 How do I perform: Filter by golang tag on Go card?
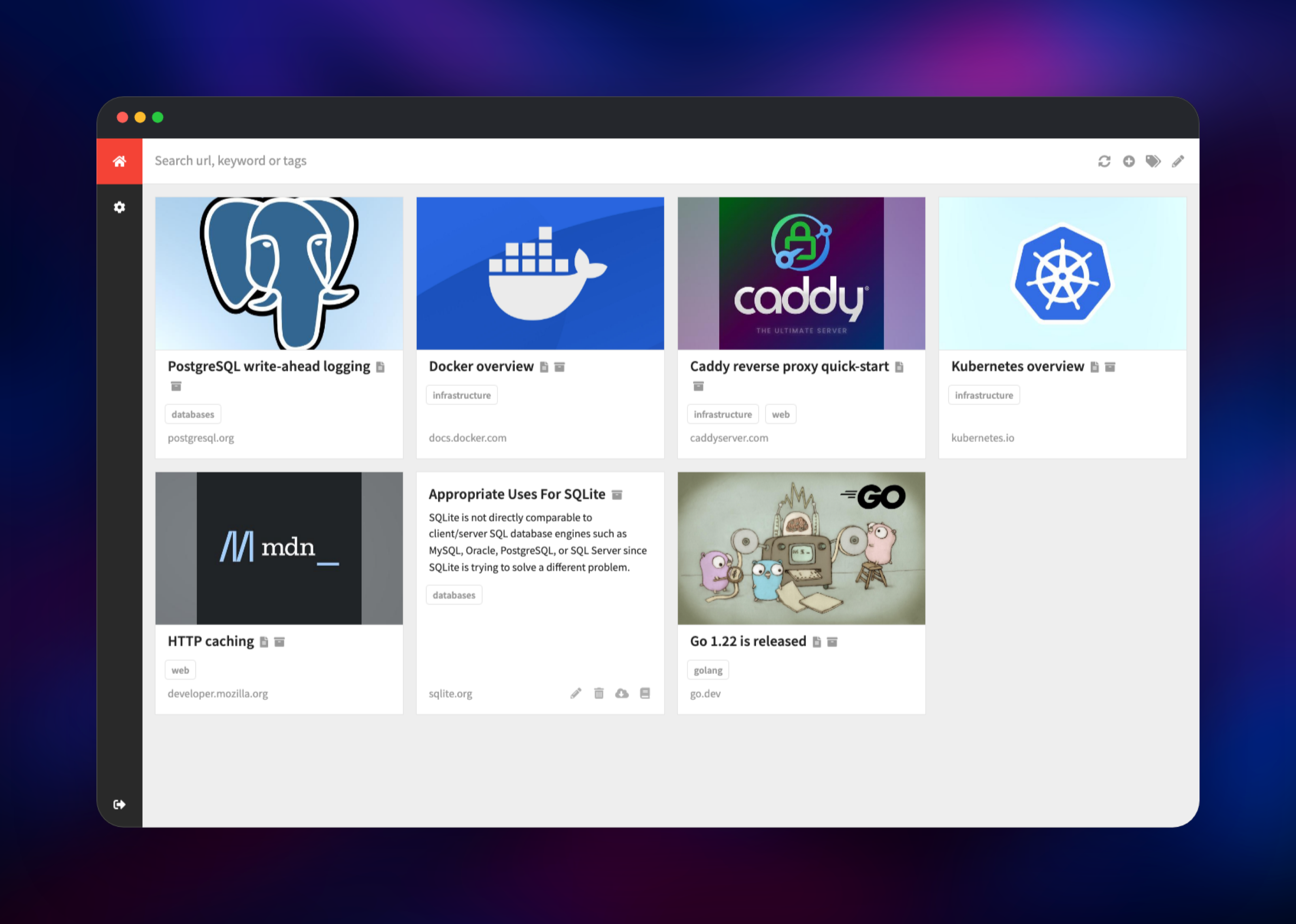(708, 670)
